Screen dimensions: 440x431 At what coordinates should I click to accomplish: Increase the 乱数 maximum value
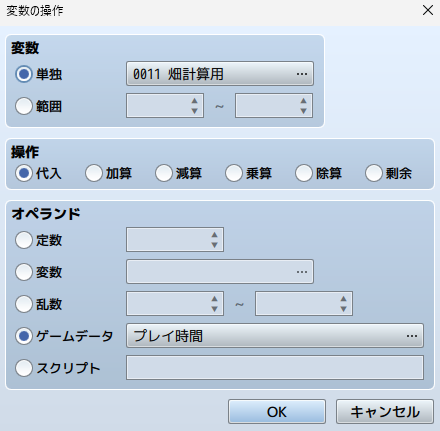(343, 299)
